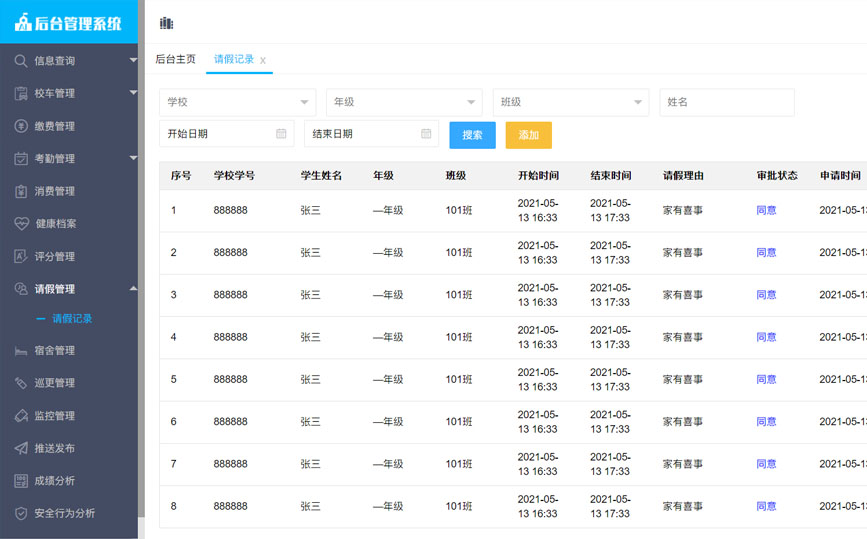Open the 健康档案 menu label
This screenshot has width=867, height=539.
(x=56, y=224)
